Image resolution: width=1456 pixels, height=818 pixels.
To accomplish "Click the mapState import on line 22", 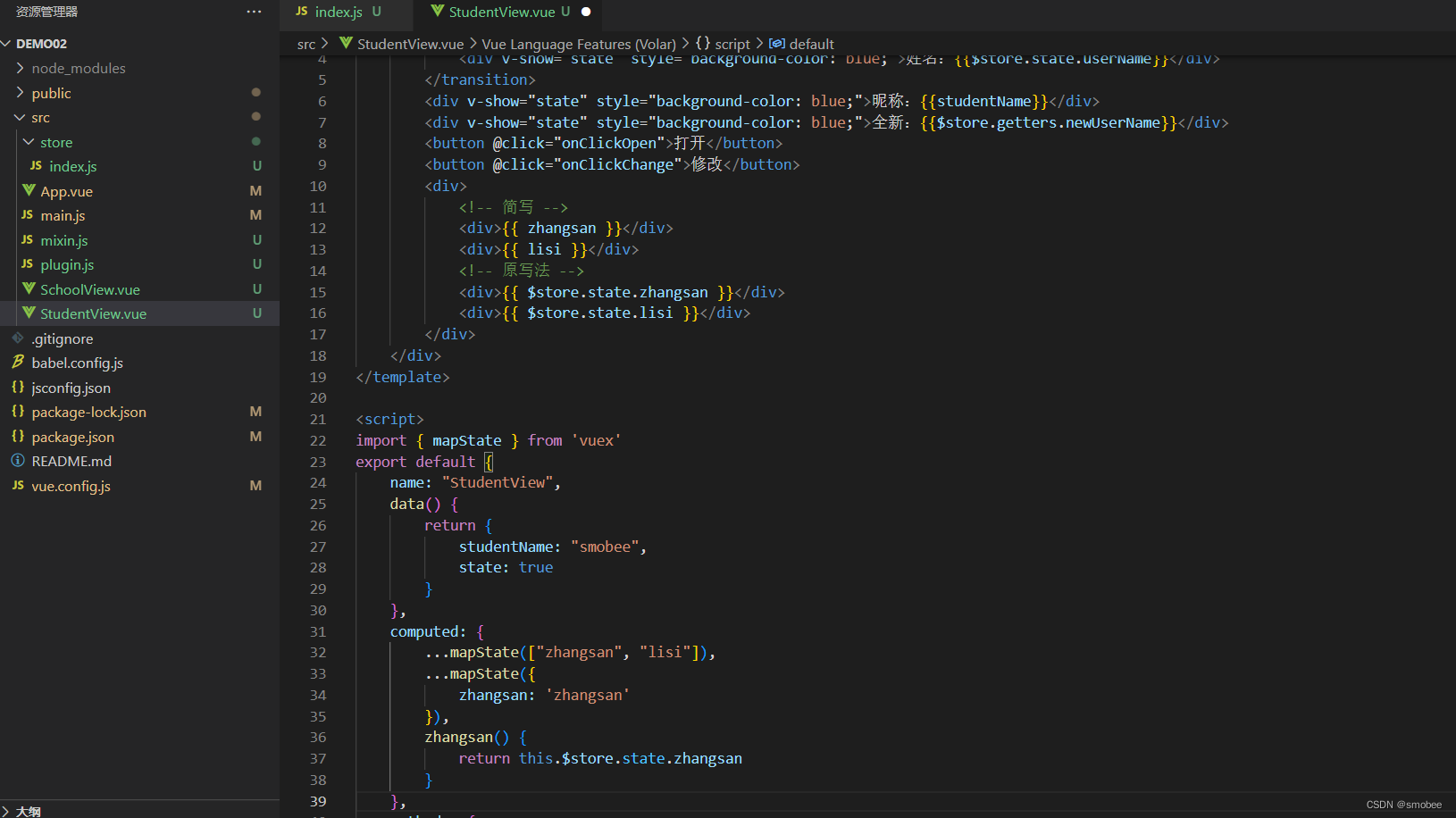I will (467, 440).
